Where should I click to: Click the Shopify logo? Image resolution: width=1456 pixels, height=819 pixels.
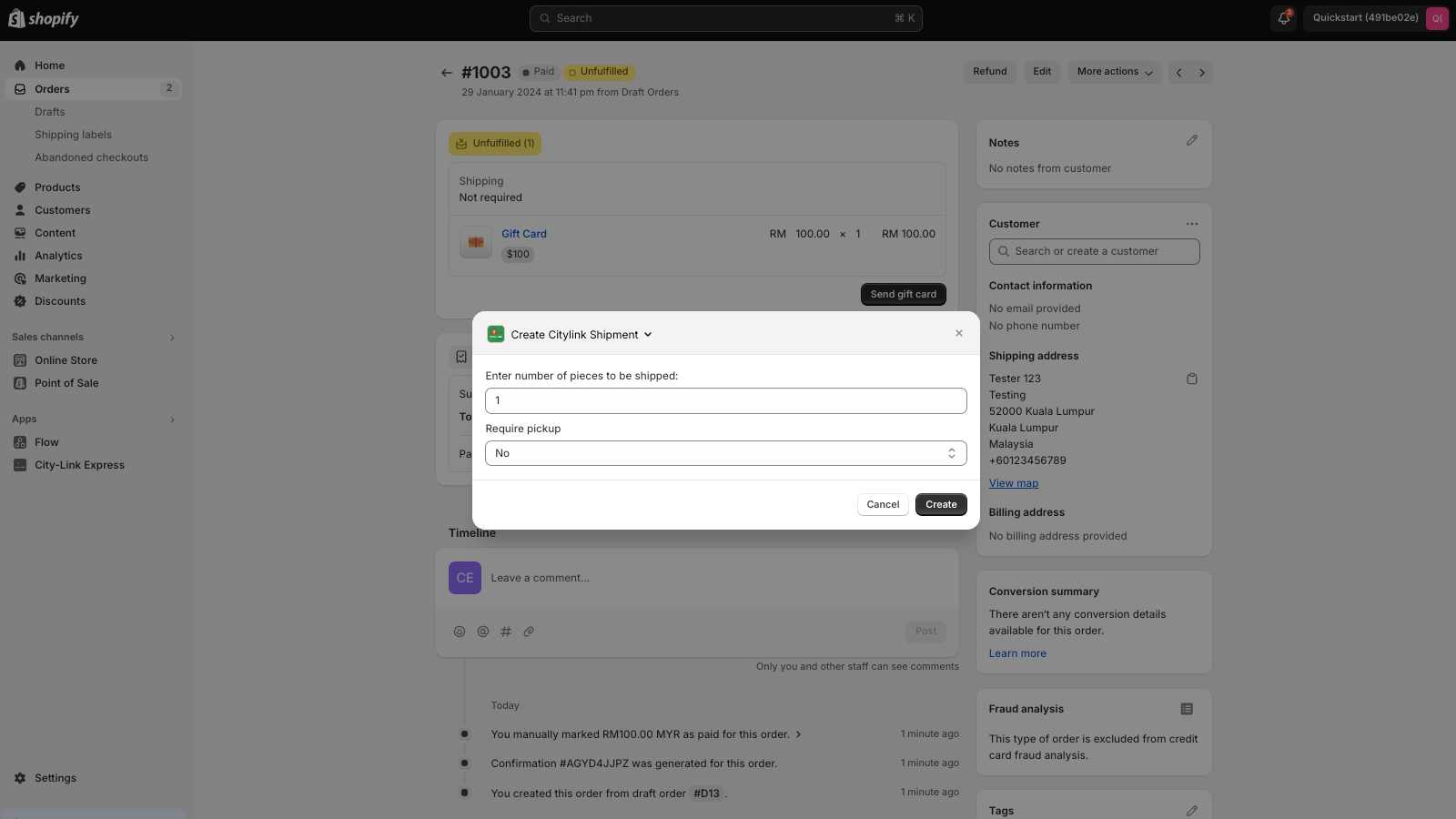(44, 18)
